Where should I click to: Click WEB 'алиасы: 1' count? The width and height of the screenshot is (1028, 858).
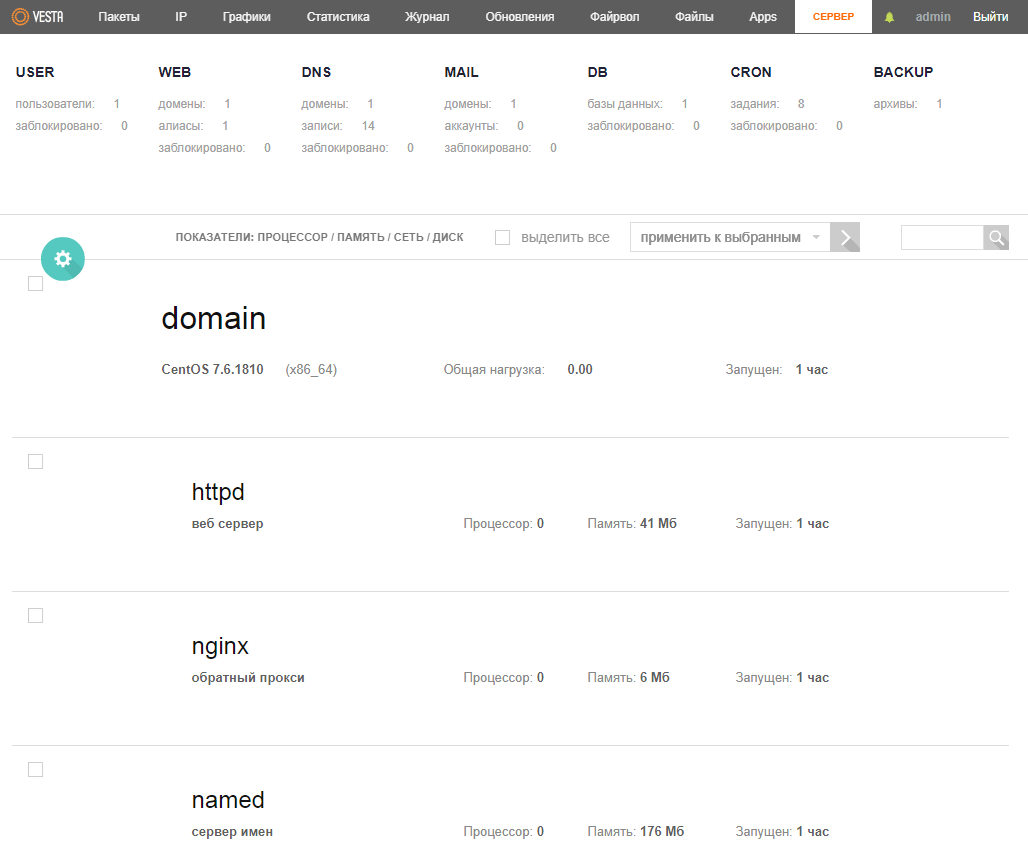(193, 126)
